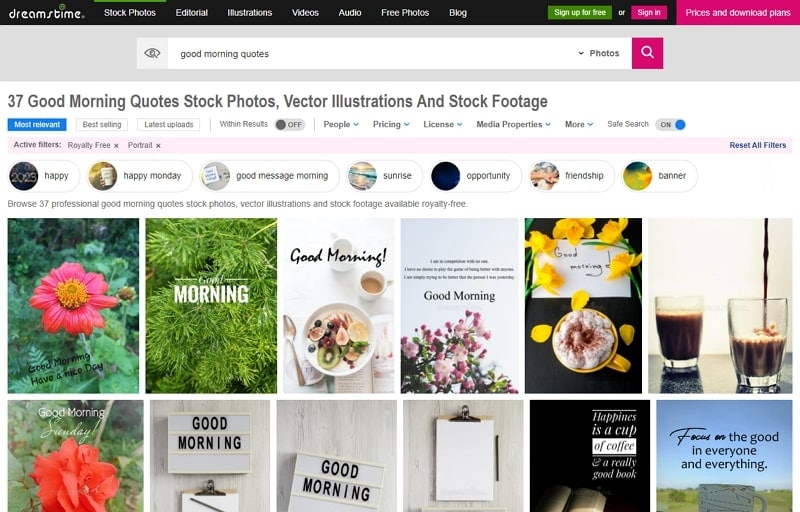Expand the Media Properties dropdown
800x512 pixels.
tap(513, 124)
